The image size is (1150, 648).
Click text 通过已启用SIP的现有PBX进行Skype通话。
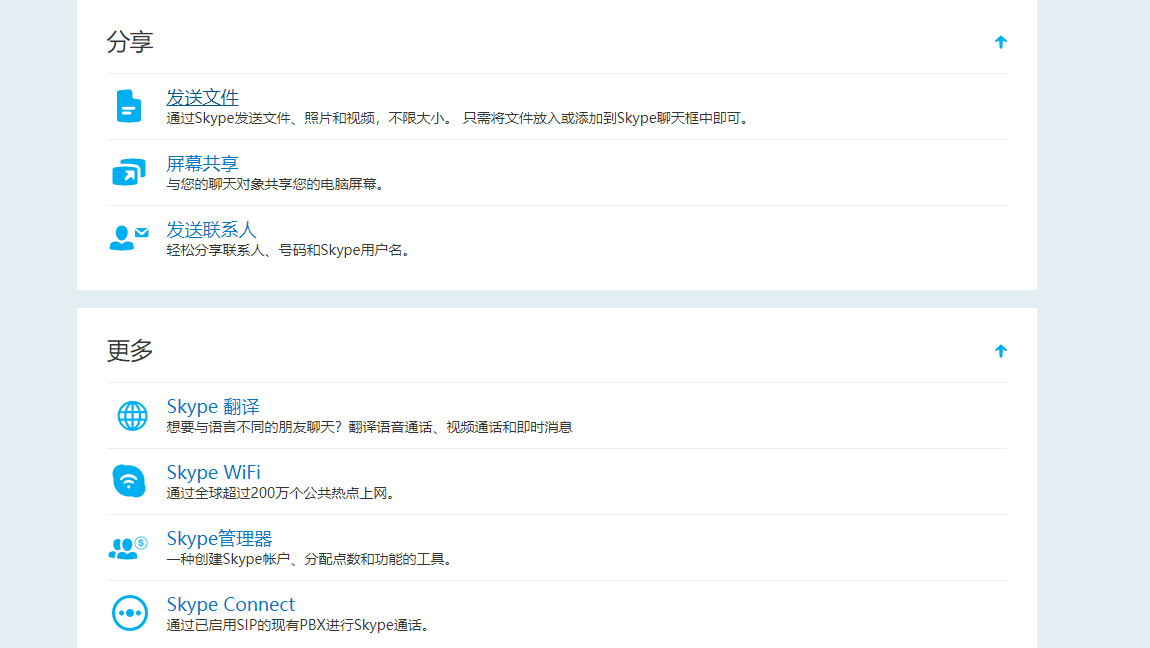click(x=299, y=625)
